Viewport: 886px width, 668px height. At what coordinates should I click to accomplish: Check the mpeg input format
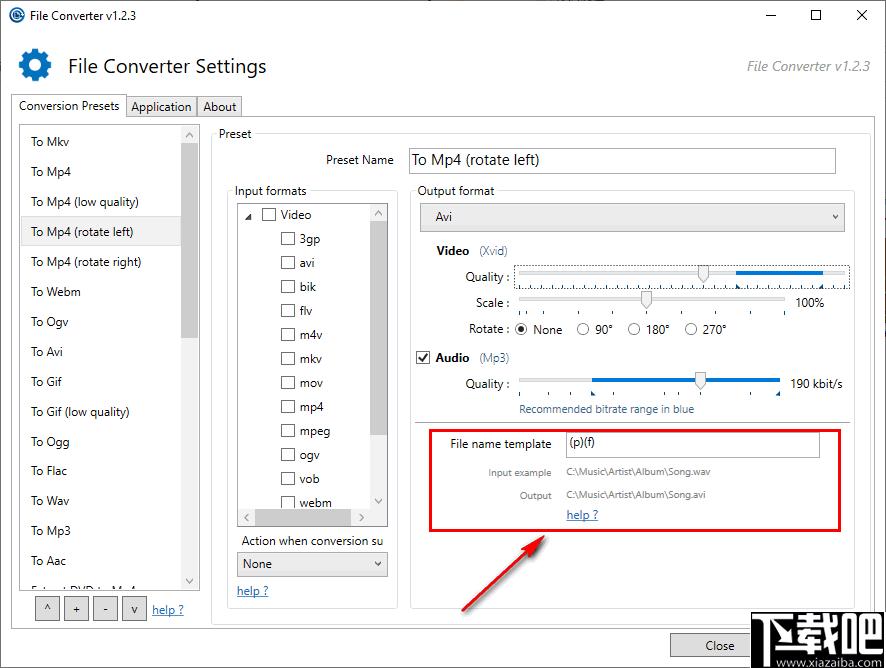tap(288, 431)
